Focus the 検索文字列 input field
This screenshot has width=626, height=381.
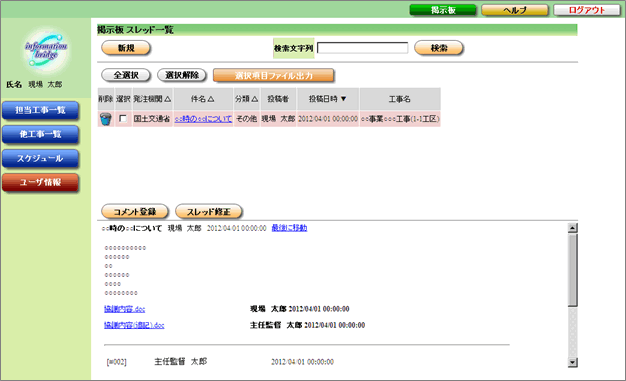[363, 48]
